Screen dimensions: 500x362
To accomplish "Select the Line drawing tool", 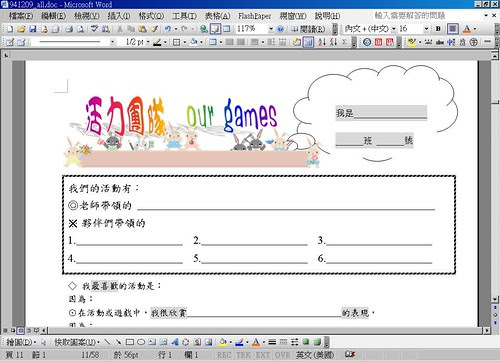I will tap(107, 342).
